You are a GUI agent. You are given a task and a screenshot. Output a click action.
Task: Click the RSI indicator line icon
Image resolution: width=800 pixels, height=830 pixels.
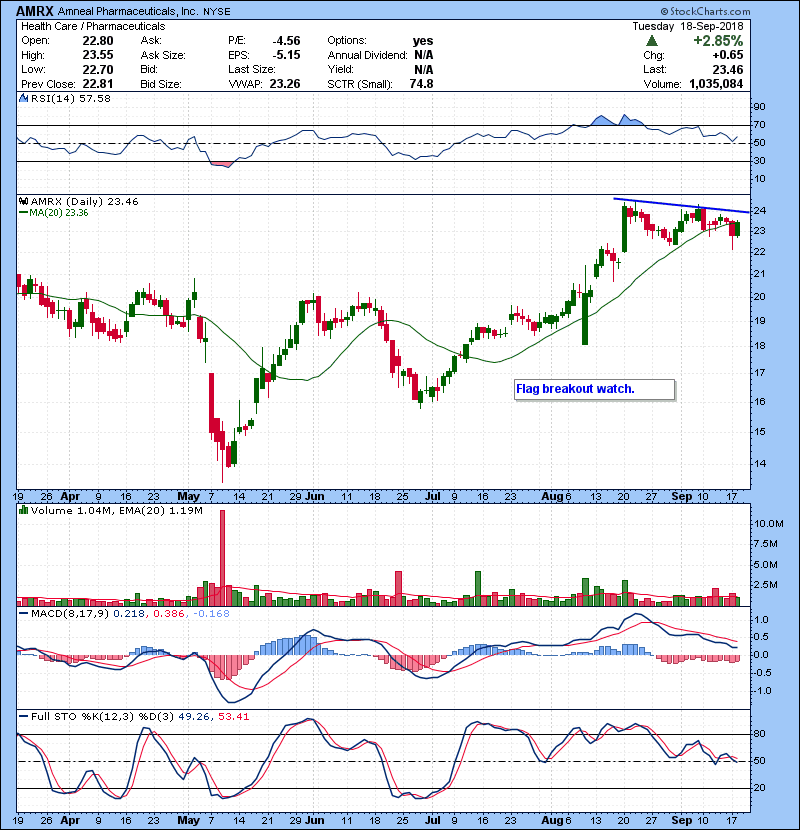coord(23,98)
